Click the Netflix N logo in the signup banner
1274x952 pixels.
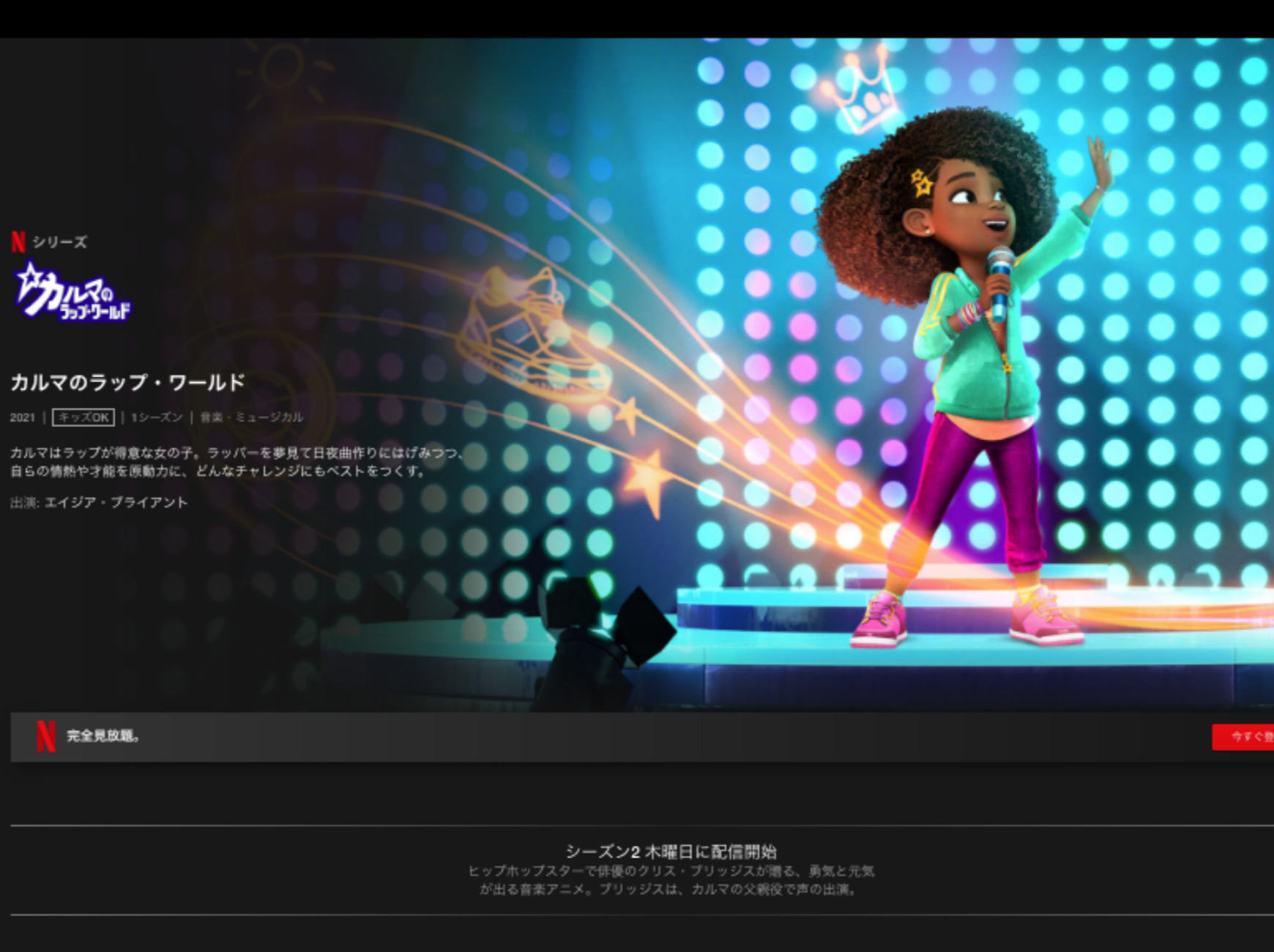coord(45,737)
